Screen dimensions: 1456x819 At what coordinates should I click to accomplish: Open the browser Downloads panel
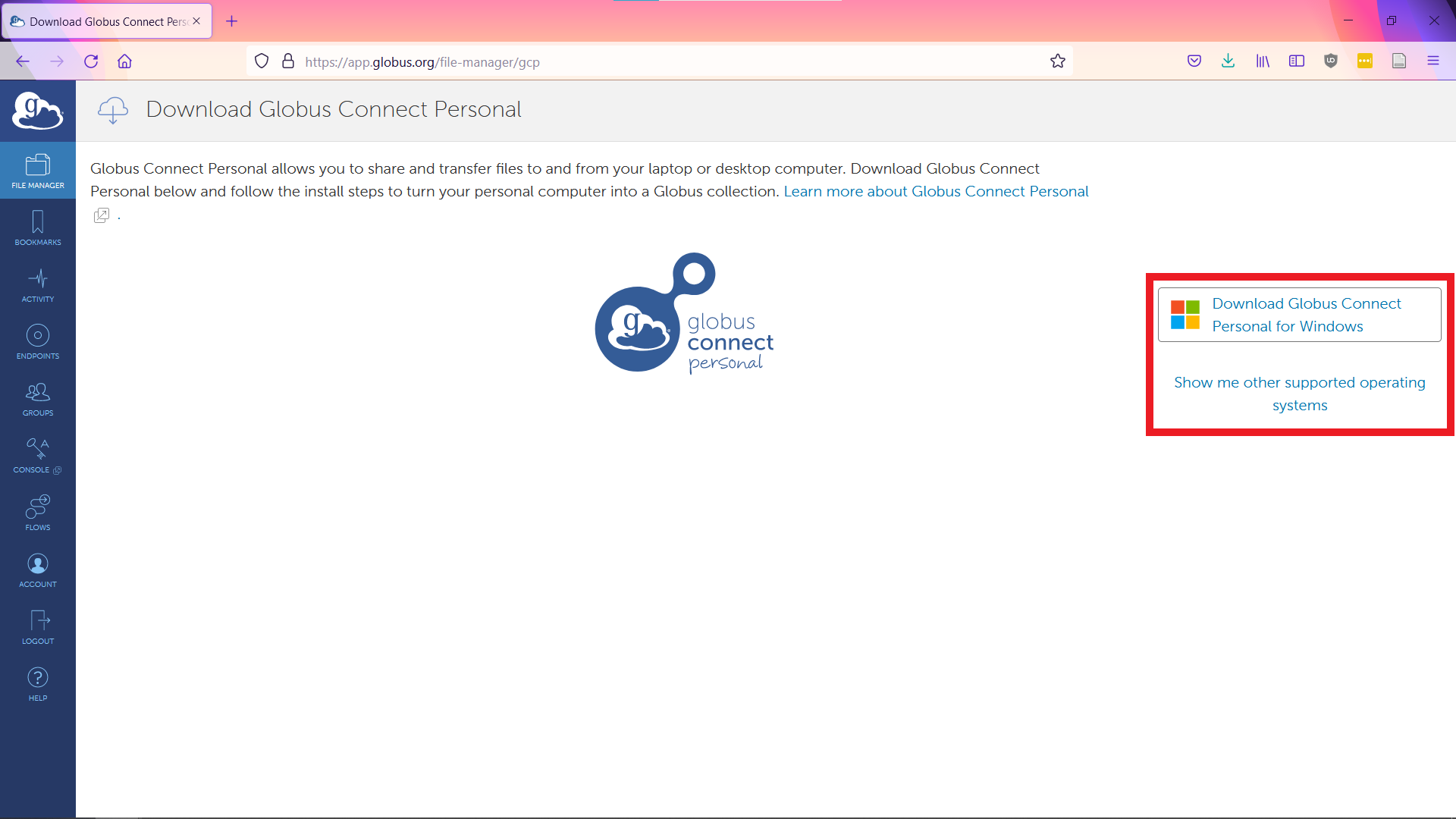[x=1228, y=61]
